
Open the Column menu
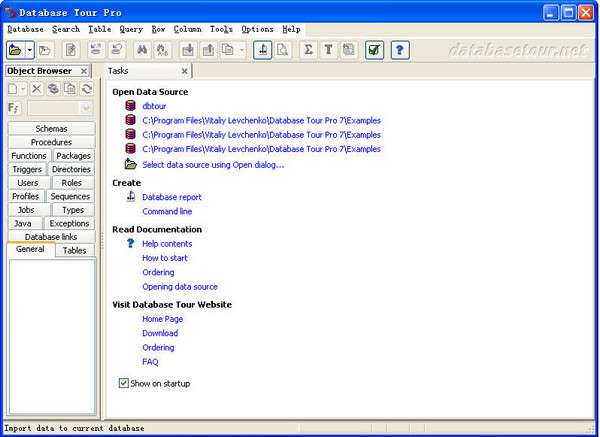(188, 29)
